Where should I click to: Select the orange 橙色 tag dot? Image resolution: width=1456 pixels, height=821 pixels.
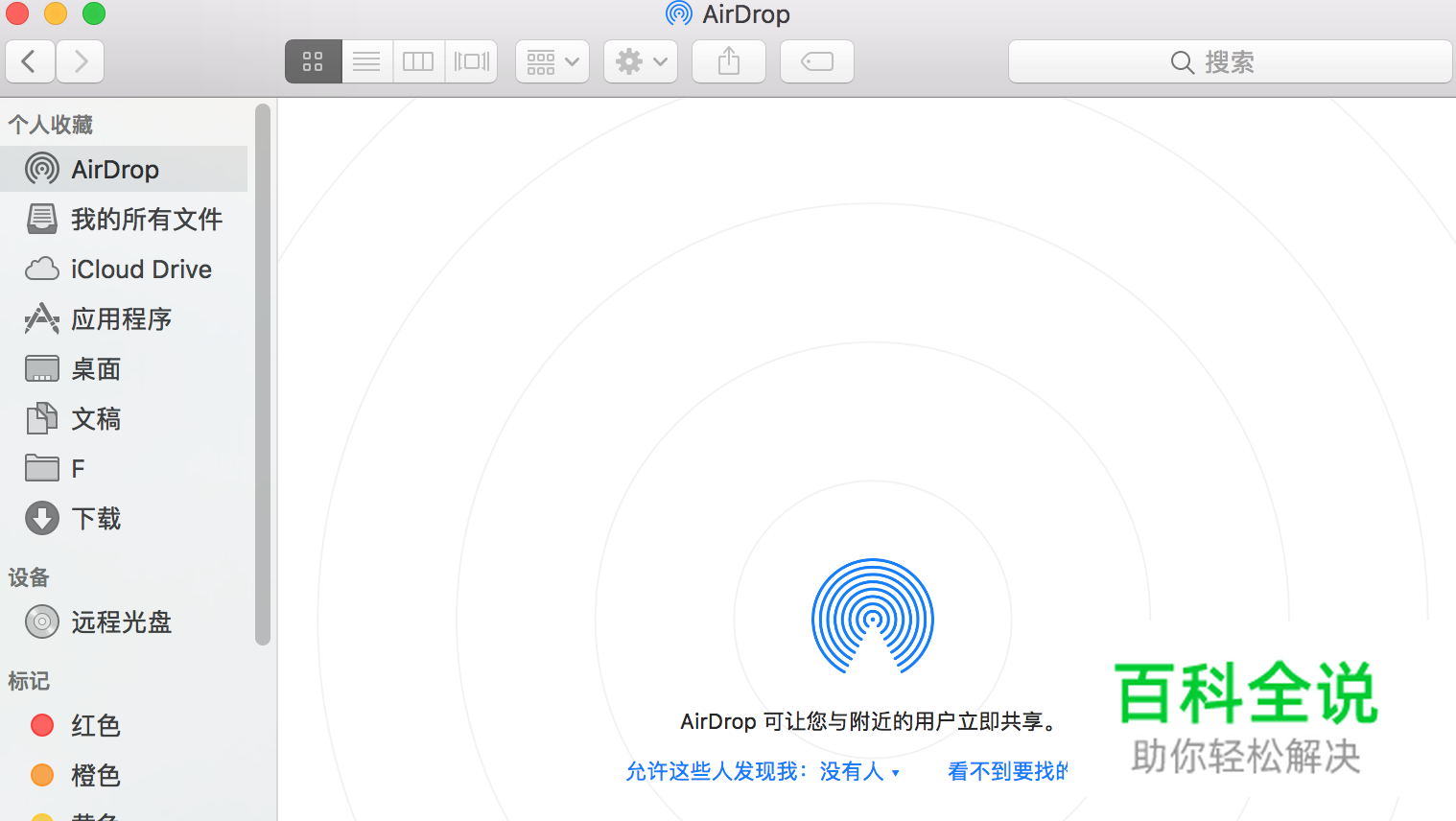(x=42, y=775)
